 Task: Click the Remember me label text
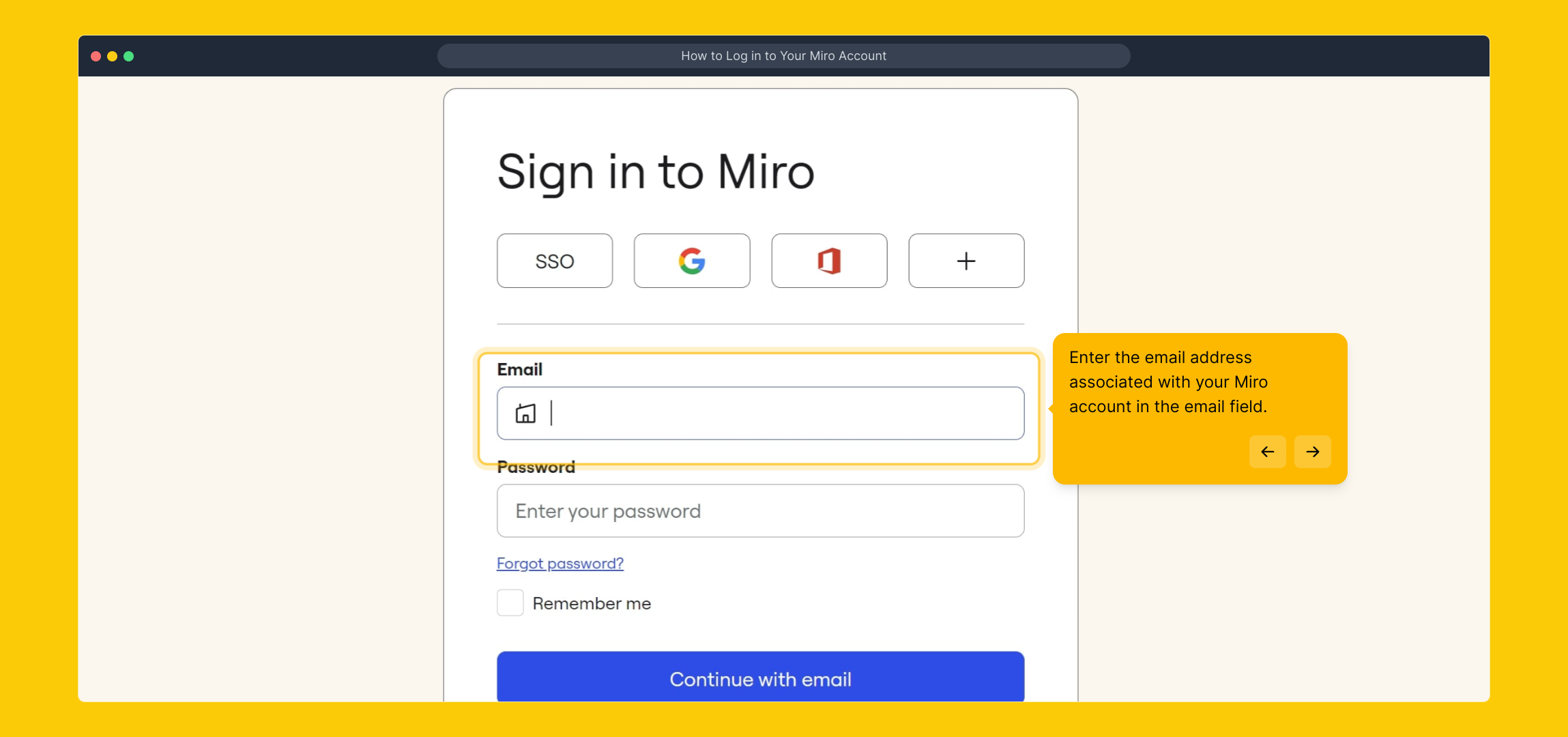592,604
